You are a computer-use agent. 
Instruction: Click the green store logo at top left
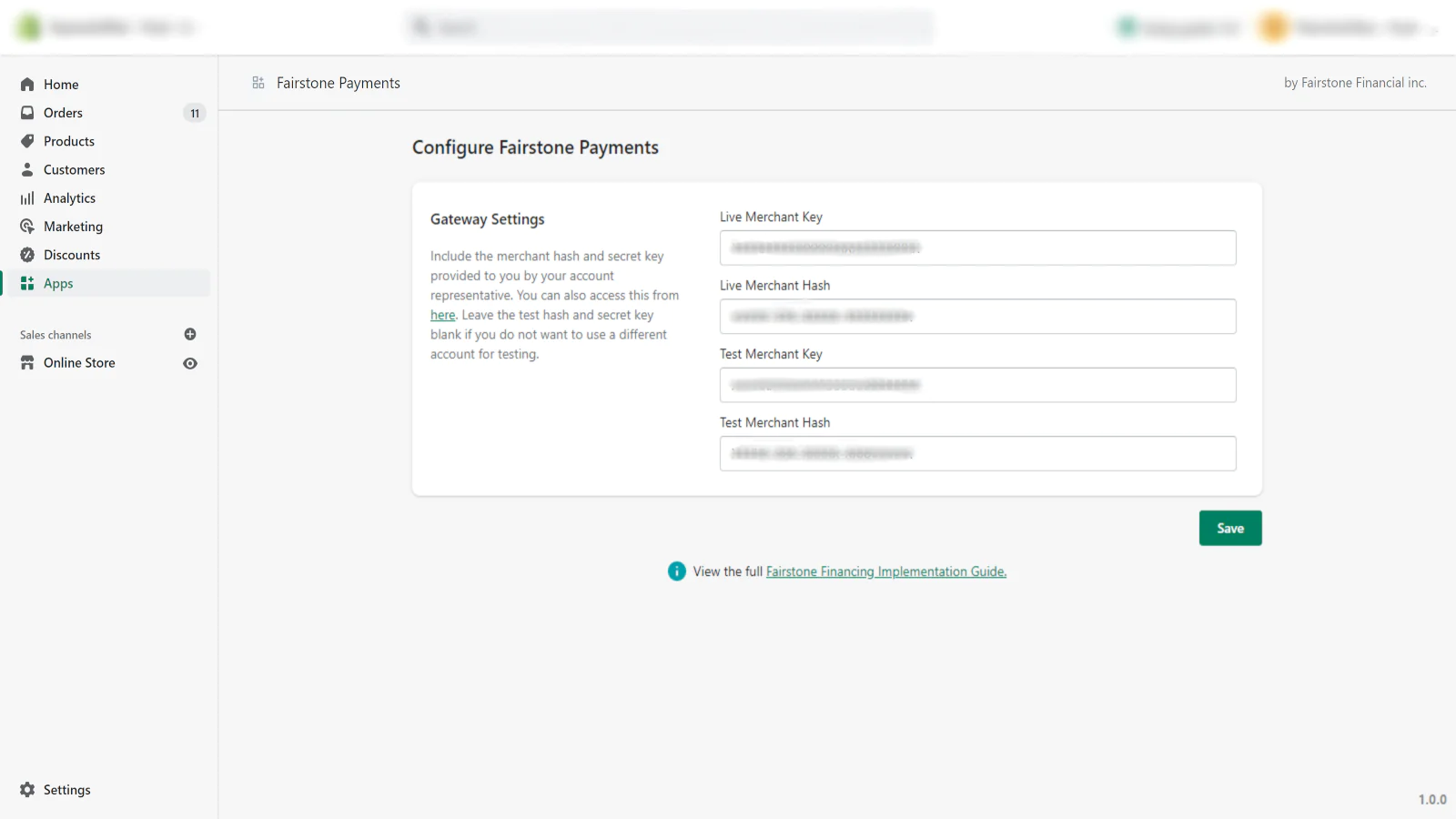tap(30, 28)
